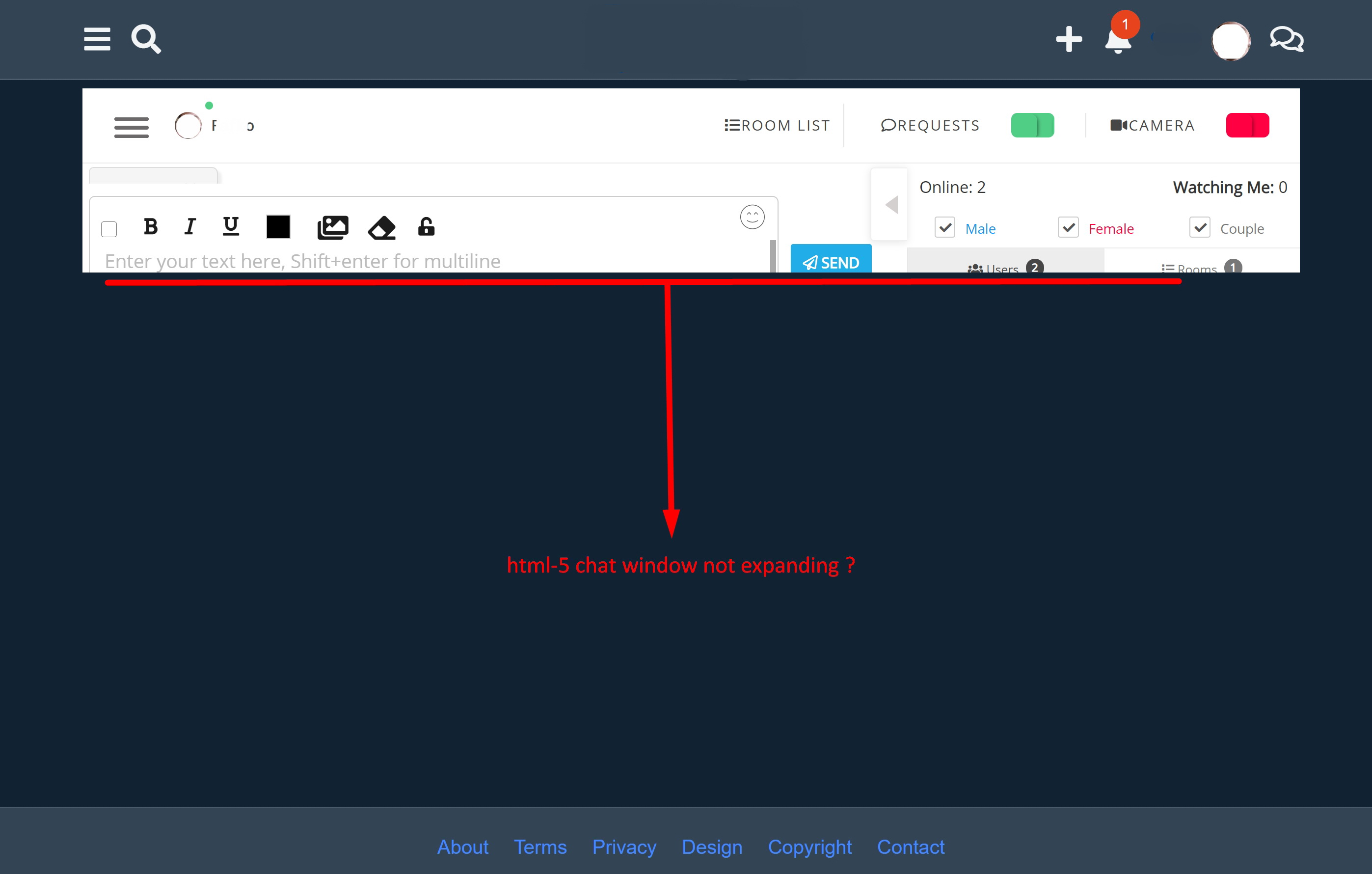Uncheck the Male filter checkbox
Viewport: 1372px width, 874px height.
[x=945, y=228]
